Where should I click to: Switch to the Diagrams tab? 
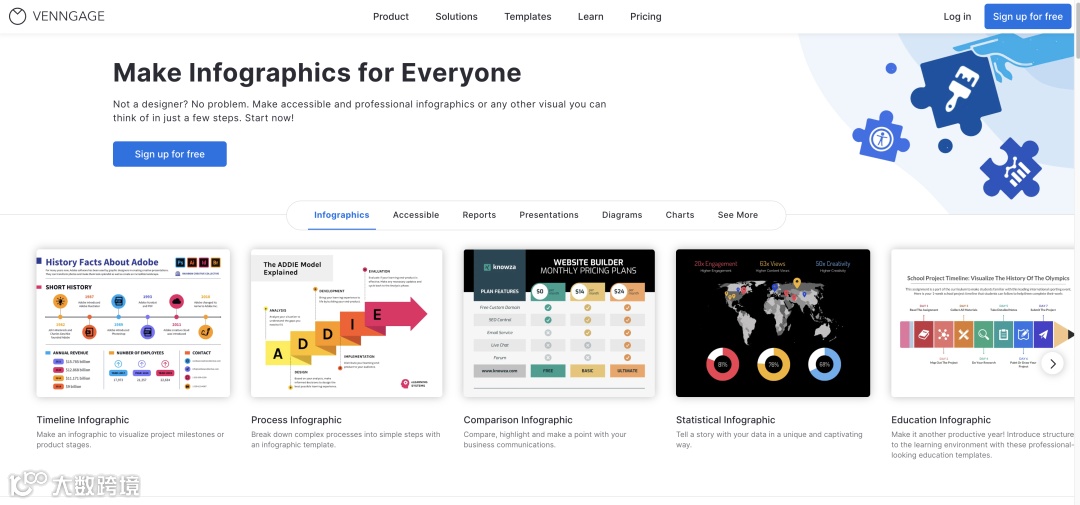point(622,215)
